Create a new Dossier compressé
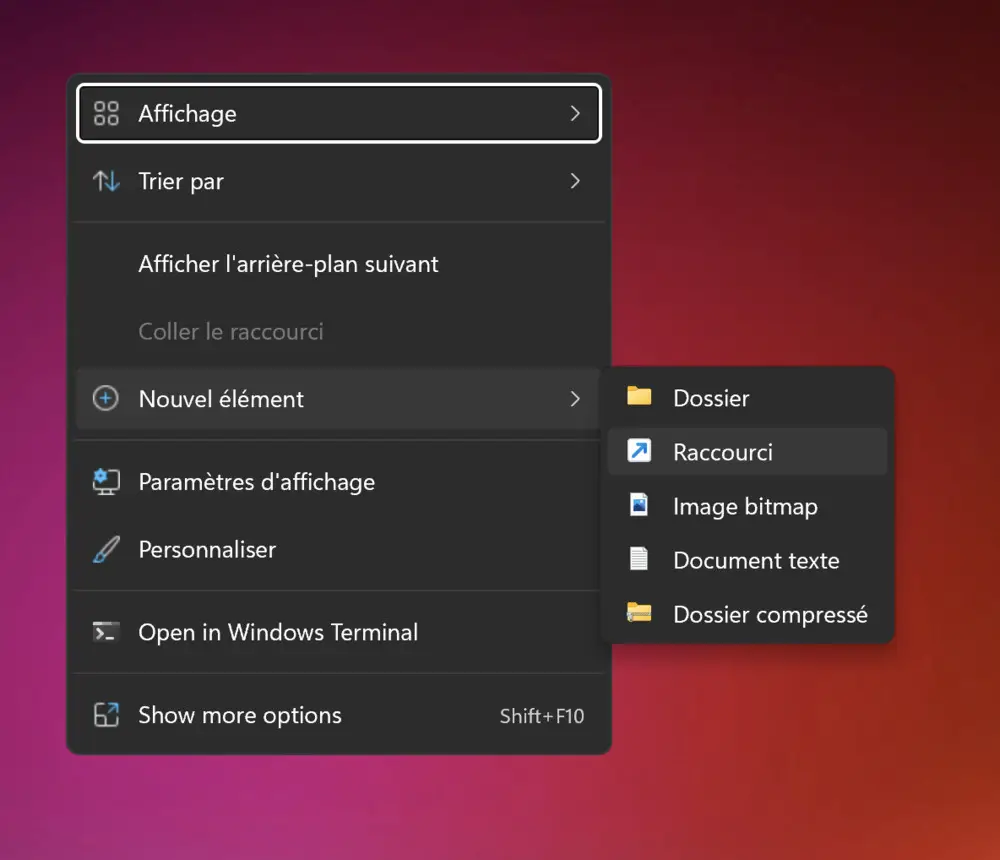Screen dimensions: 1000x860 pyautogui.click(x=769, y=614)
